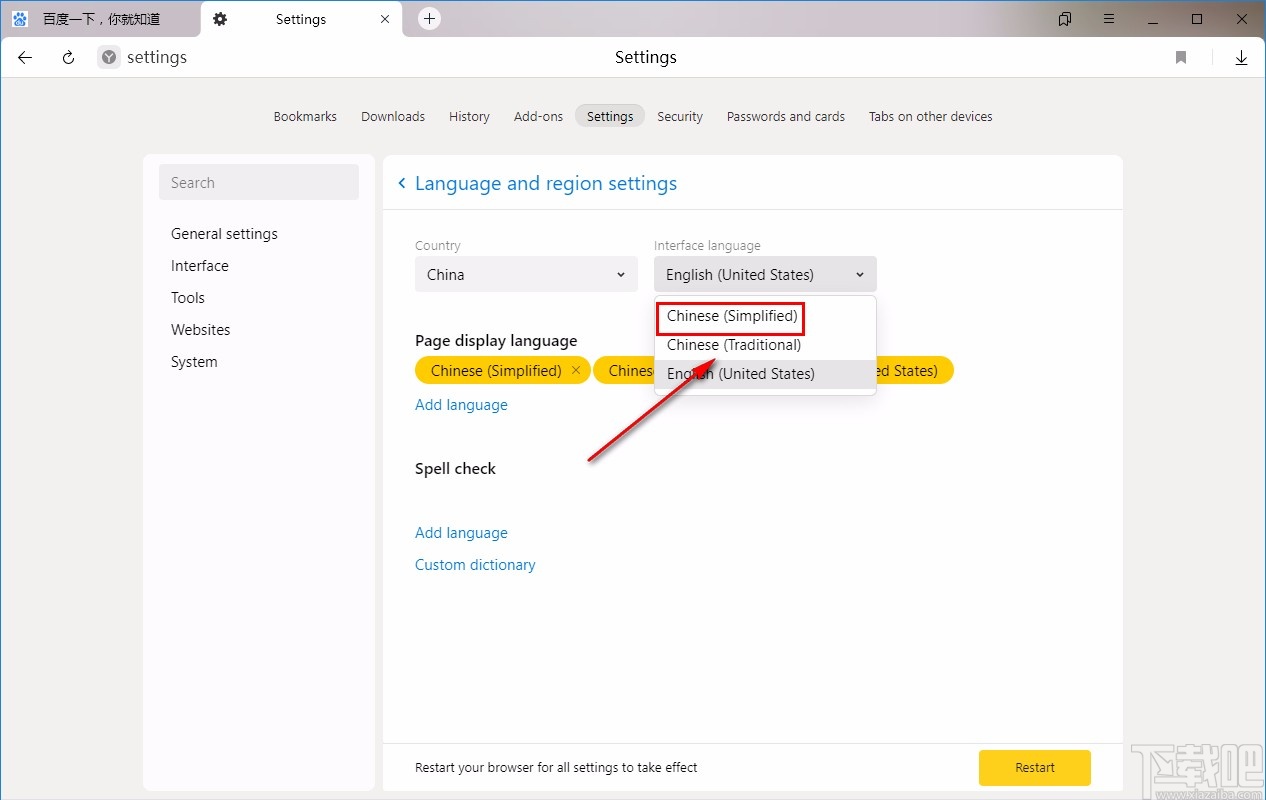Close the Settings tab

(x=385, y=19)
